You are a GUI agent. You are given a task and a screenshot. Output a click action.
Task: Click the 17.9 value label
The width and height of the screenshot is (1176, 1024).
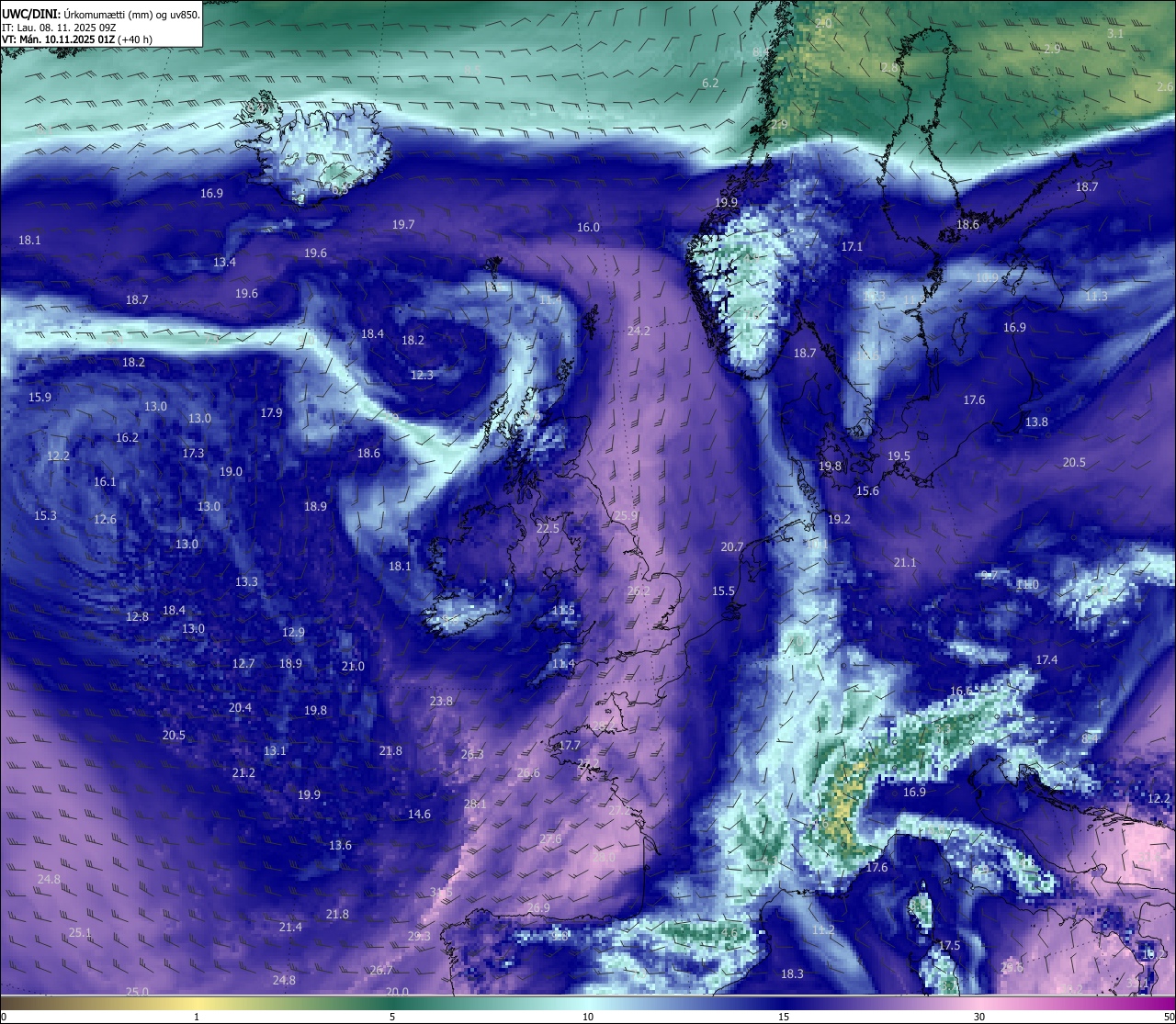[x=271, y=412]
